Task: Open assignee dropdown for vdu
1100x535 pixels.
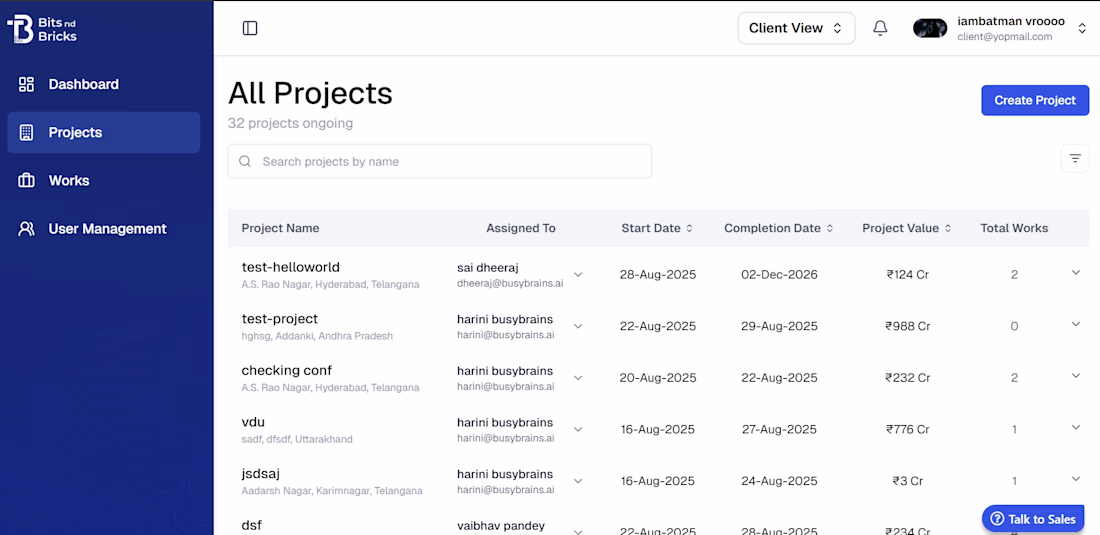Action: [x=578, y=429]
